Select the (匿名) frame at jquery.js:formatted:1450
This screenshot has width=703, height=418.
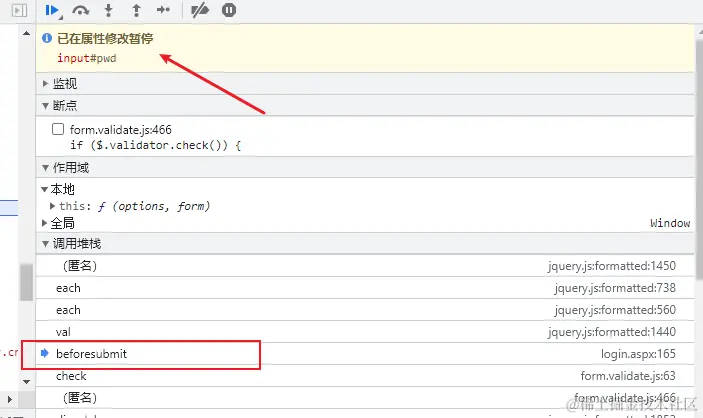(x=365, y=266)
